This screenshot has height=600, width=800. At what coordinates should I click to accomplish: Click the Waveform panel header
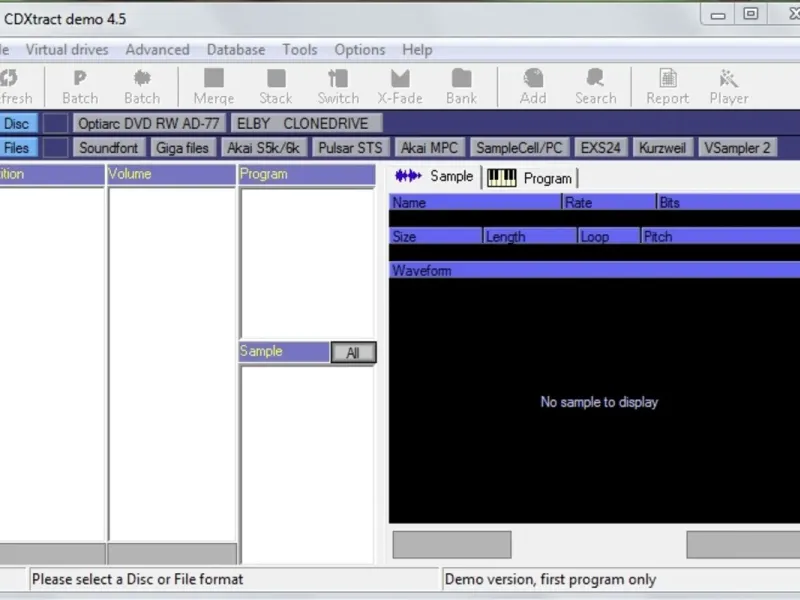coord(594,270)
